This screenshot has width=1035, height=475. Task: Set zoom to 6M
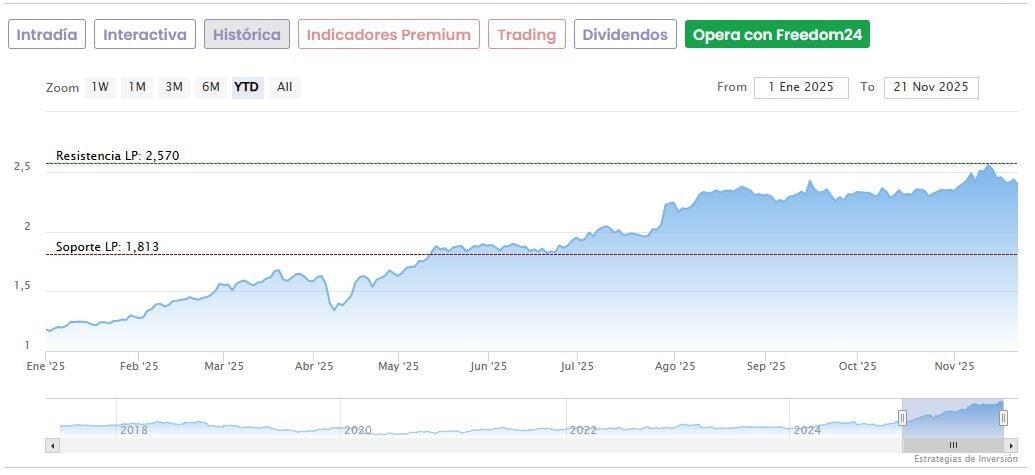pyautogui.click(x=210, y=87)
